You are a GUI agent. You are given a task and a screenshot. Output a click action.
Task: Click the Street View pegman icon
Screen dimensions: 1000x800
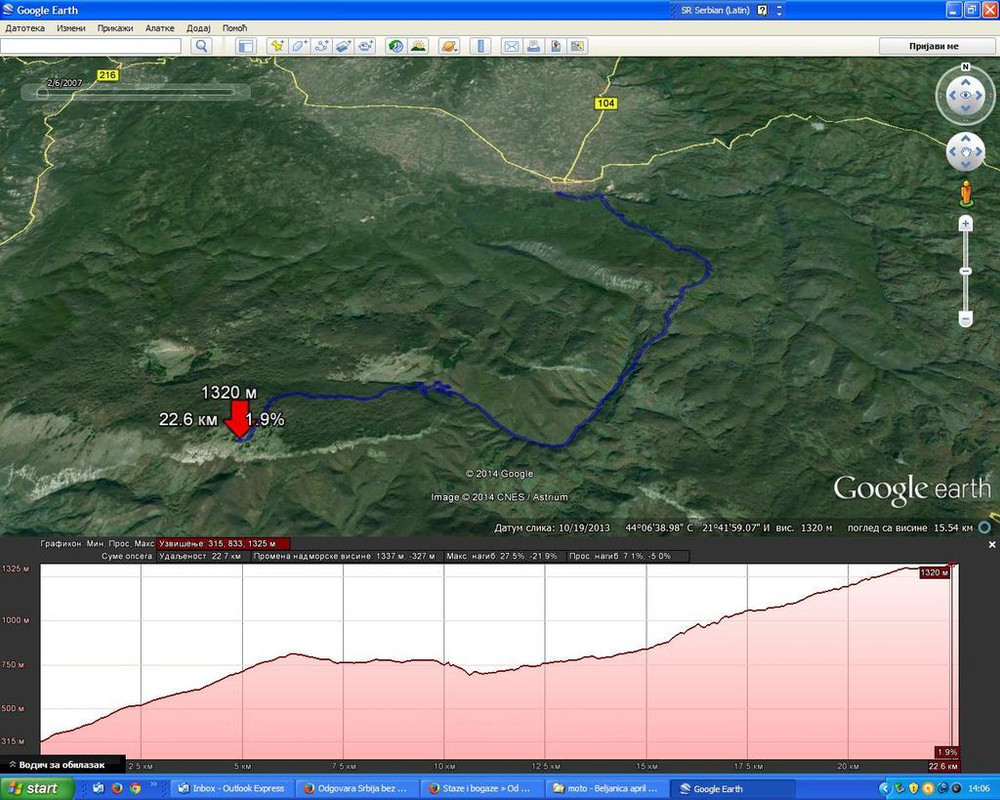pos(966,193)
